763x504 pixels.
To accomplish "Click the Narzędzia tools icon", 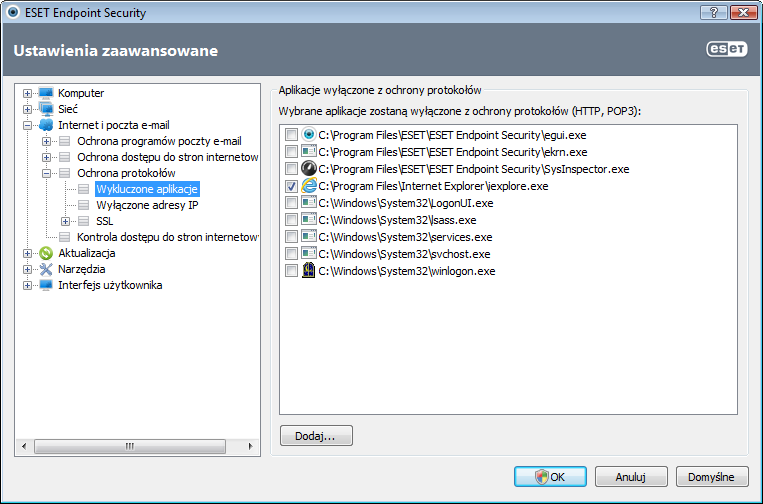I will [x=46, y=269].
